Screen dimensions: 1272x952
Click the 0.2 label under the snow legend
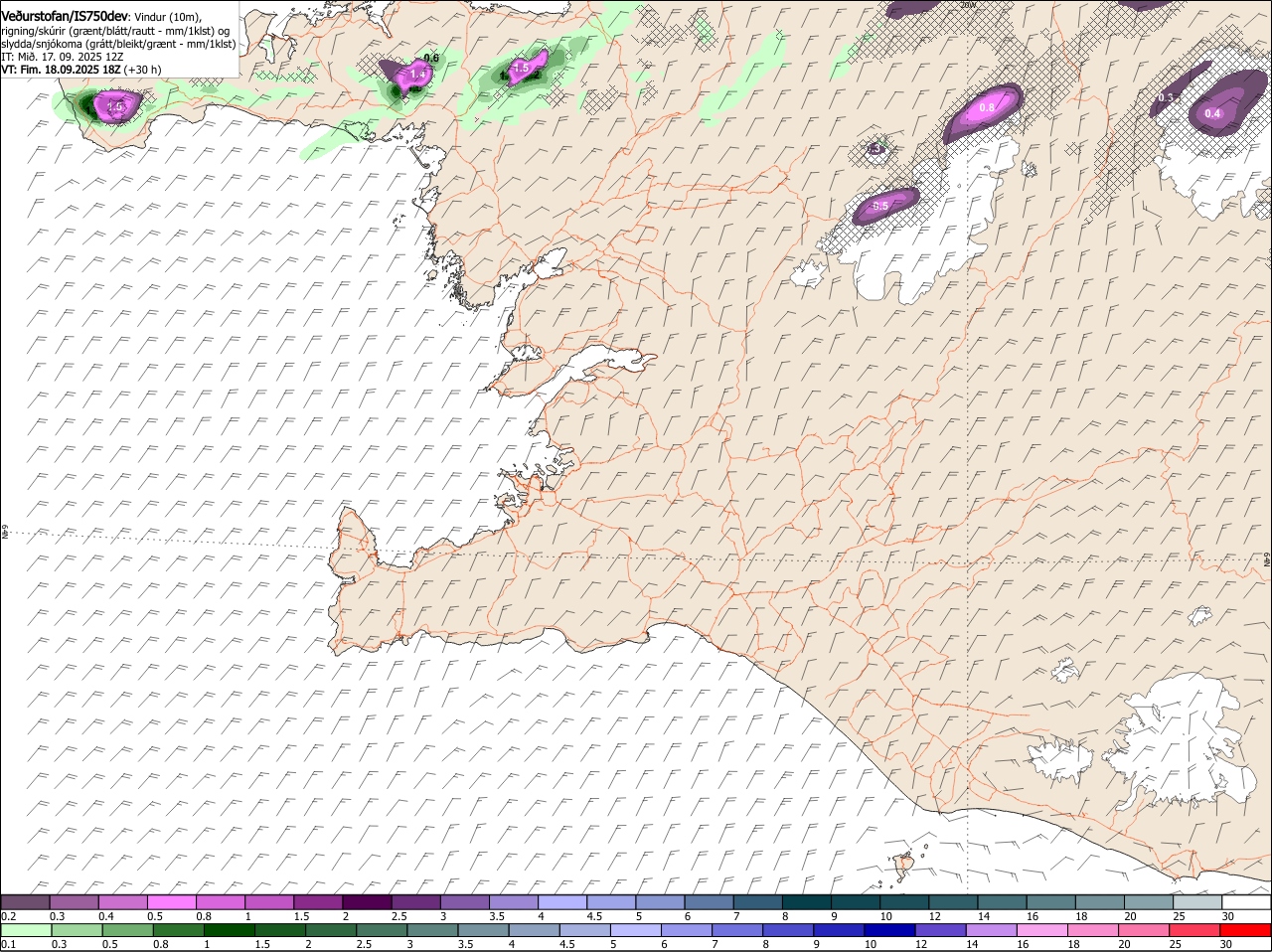point(8,915)
